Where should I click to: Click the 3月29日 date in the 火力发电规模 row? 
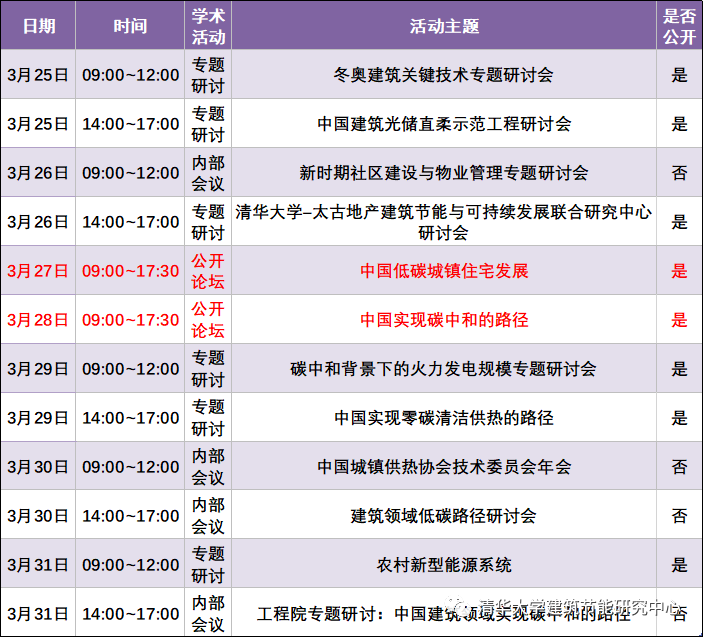[38, 369]
